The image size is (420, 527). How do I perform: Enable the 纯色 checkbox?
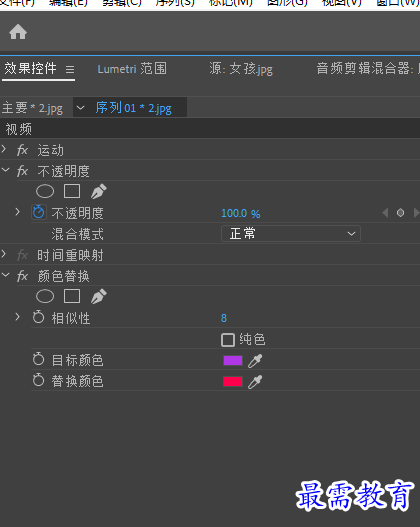pos(228,339)
